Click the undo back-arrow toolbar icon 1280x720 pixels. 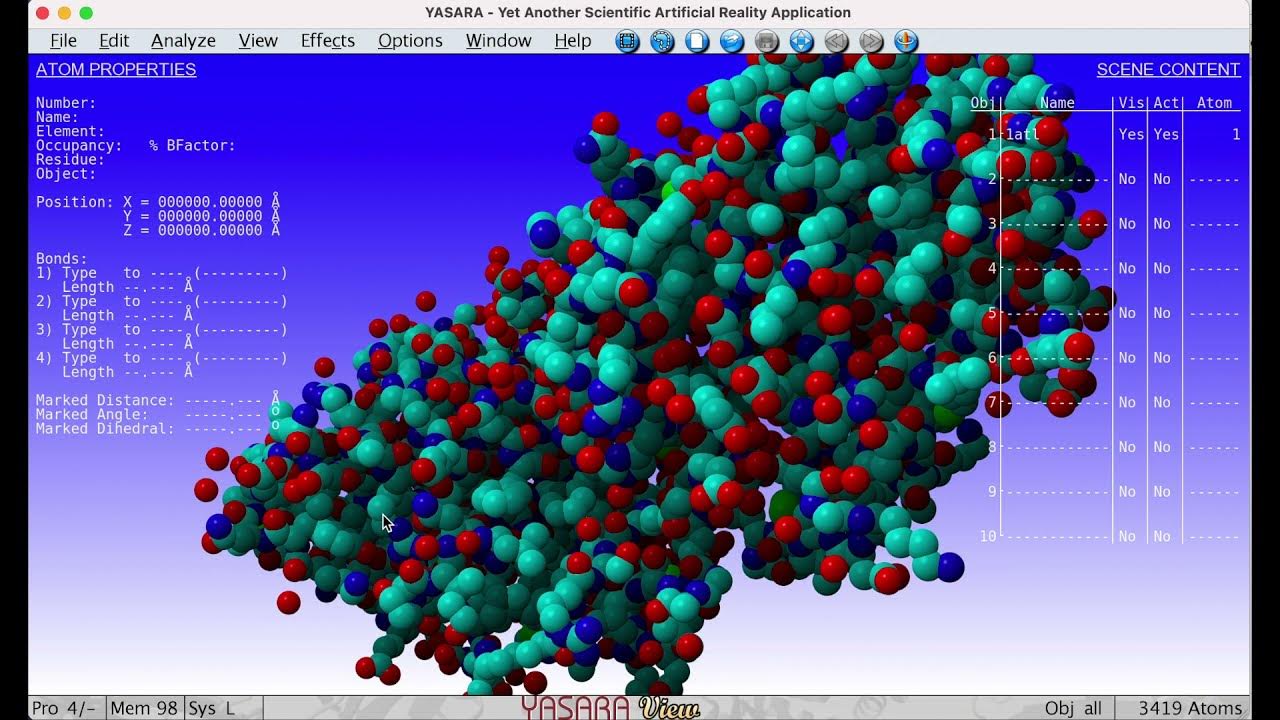click(836, 41)
